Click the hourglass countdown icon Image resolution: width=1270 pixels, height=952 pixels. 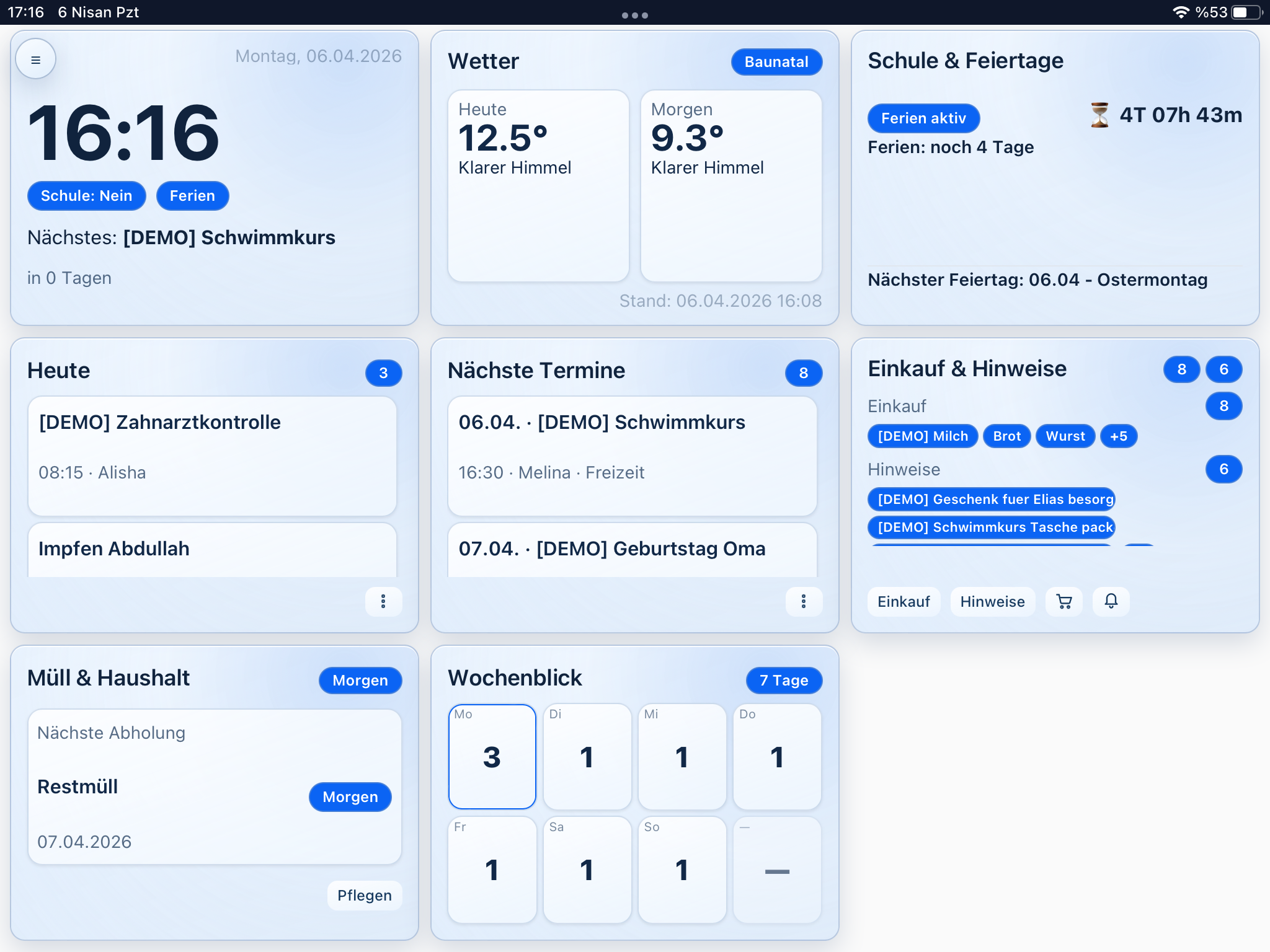(1099, 115)
